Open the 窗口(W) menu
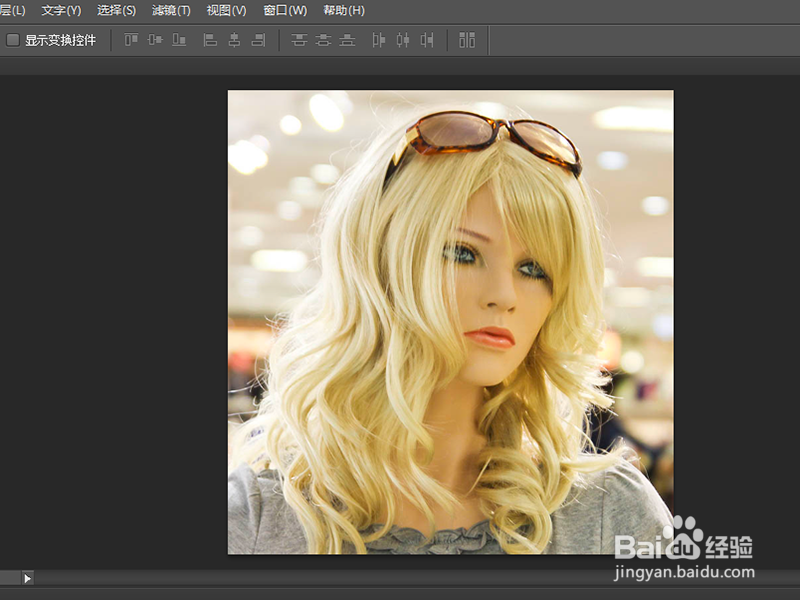 click(285, 10)
